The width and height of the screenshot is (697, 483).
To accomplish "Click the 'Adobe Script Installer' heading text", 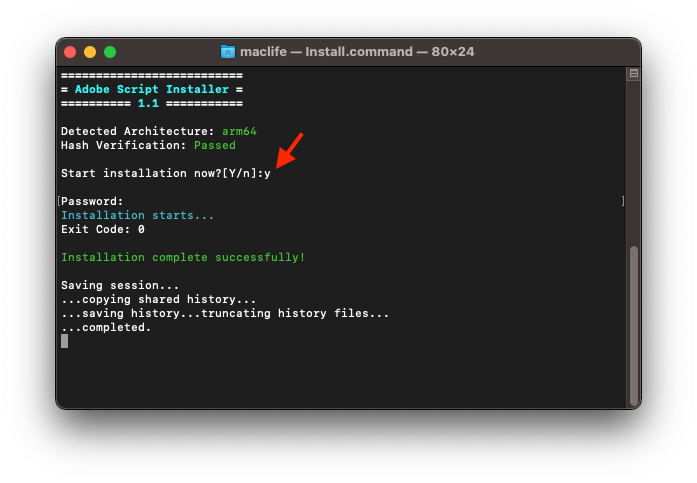I will 151,89.
